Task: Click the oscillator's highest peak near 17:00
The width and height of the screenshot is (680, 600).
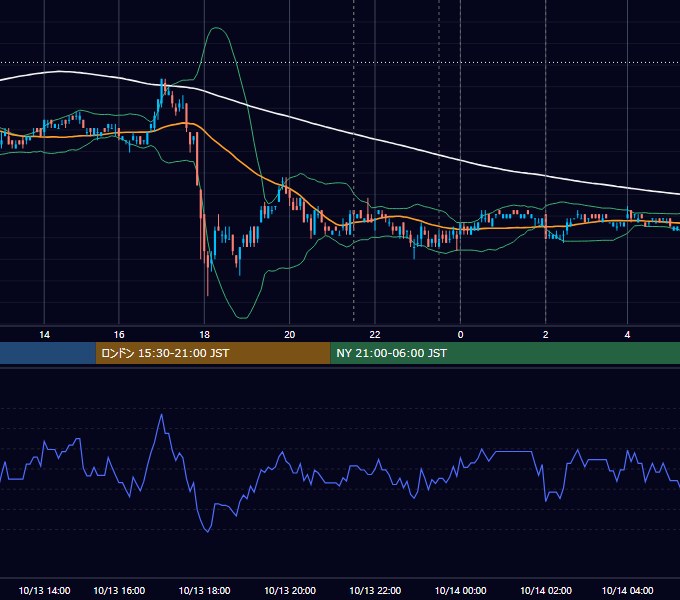Action: coord(162,415)
